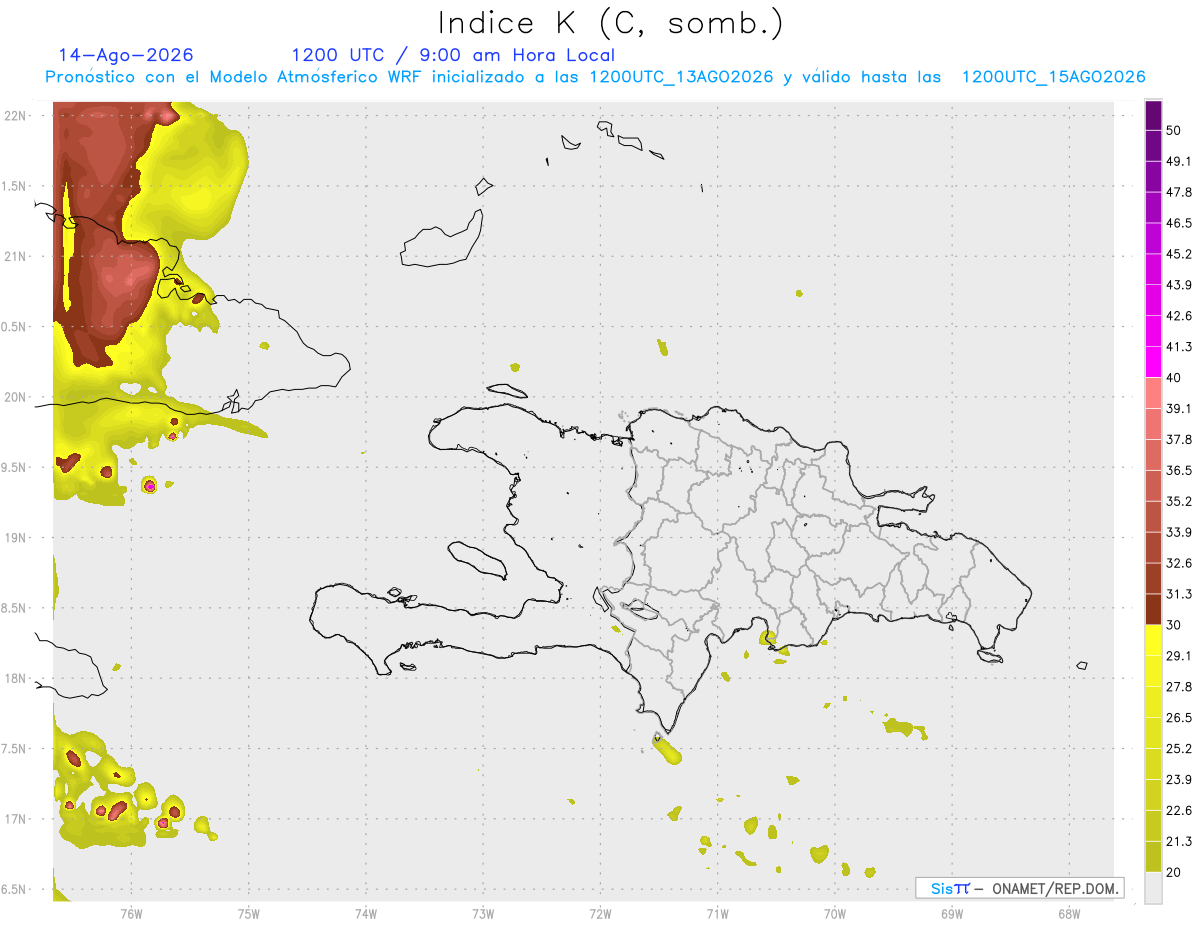Select the colorbar value "43.9"

point(1179,285)
